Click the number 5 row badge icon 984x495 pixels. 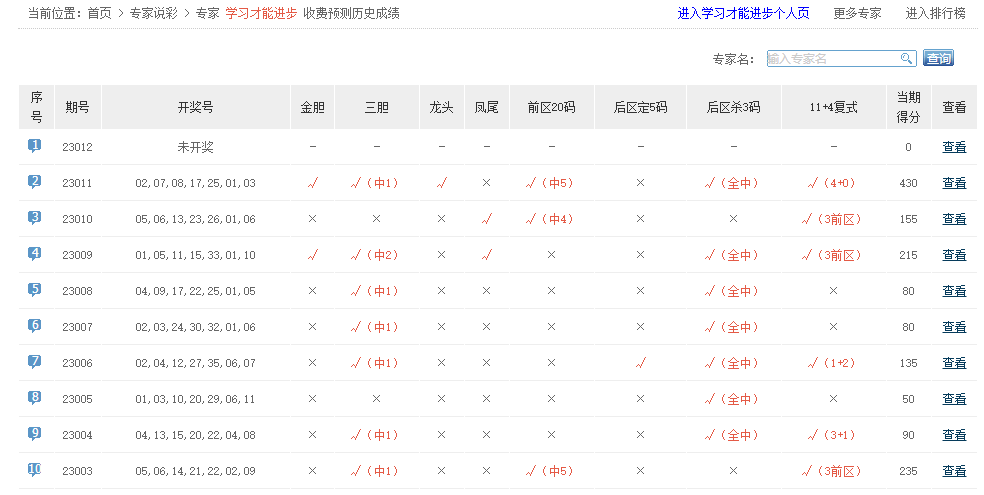(35, 290)
